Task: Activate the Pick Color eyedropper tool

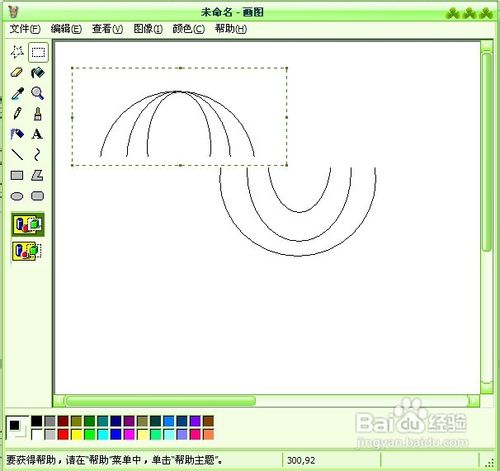Action: pyautogui.click(x=17, y=94)
